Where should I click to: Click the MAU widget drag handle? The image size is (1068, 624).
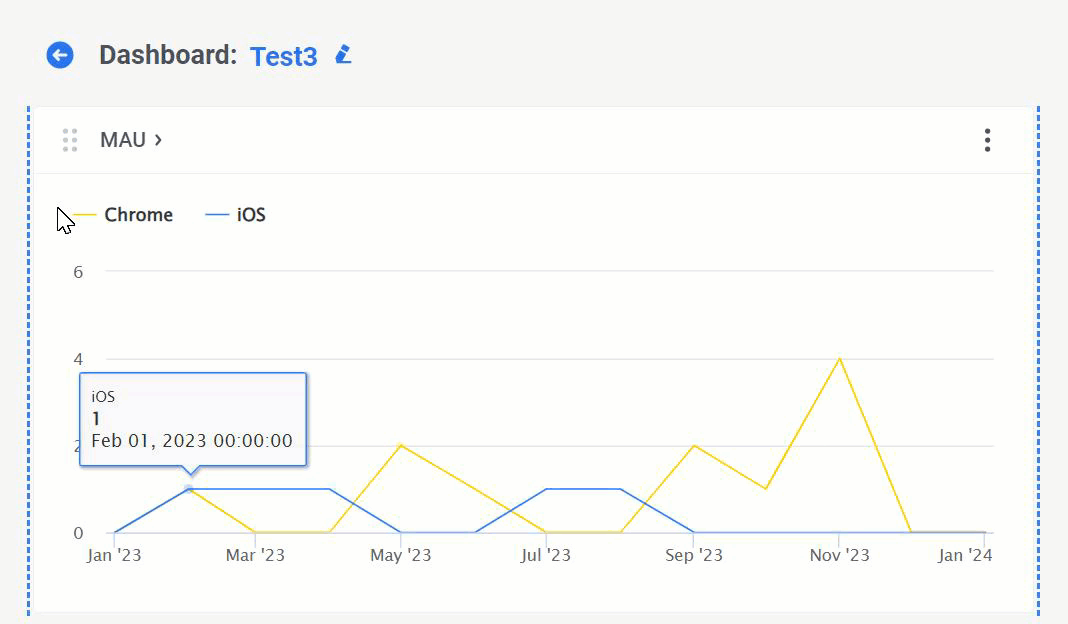coord(70,140)
